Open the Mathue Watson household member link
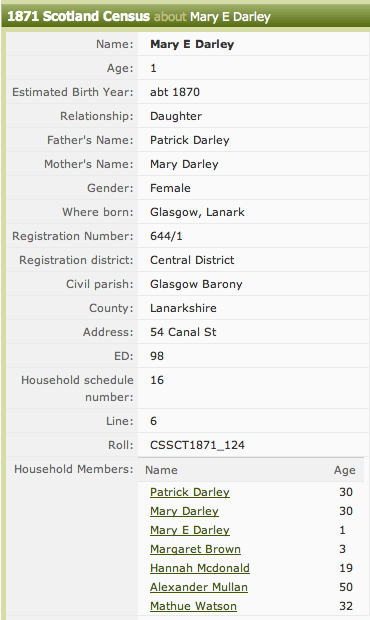 [193, 606]
